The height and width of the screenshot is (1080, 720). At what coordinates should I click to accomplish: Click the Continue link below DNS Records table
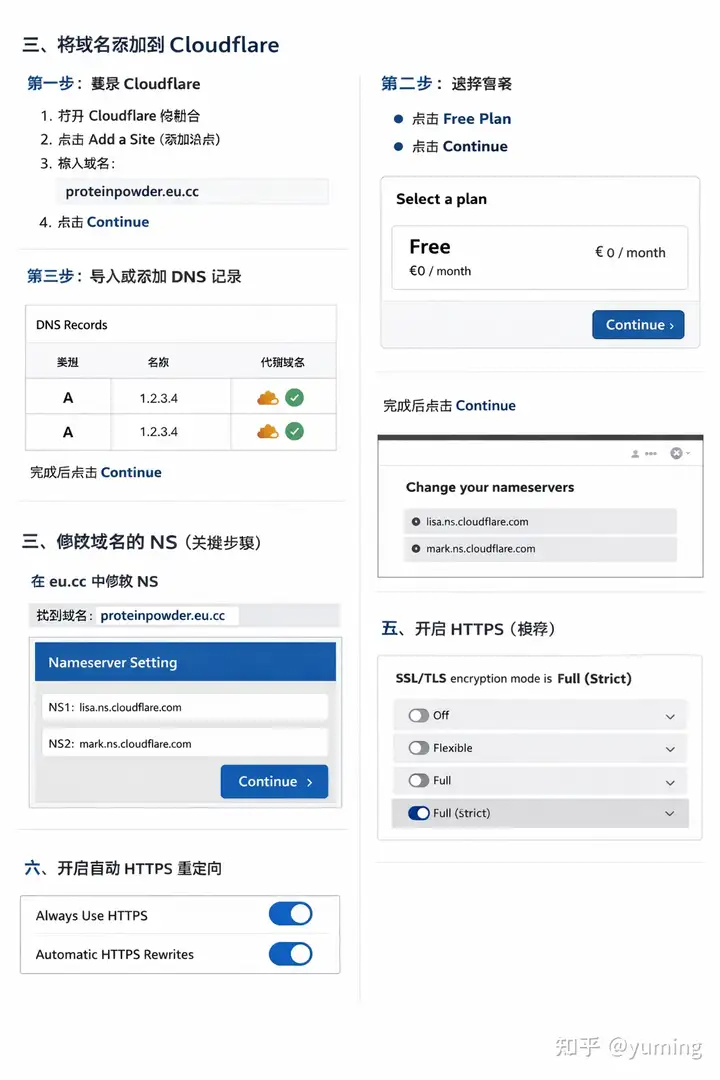coord(131,472)
